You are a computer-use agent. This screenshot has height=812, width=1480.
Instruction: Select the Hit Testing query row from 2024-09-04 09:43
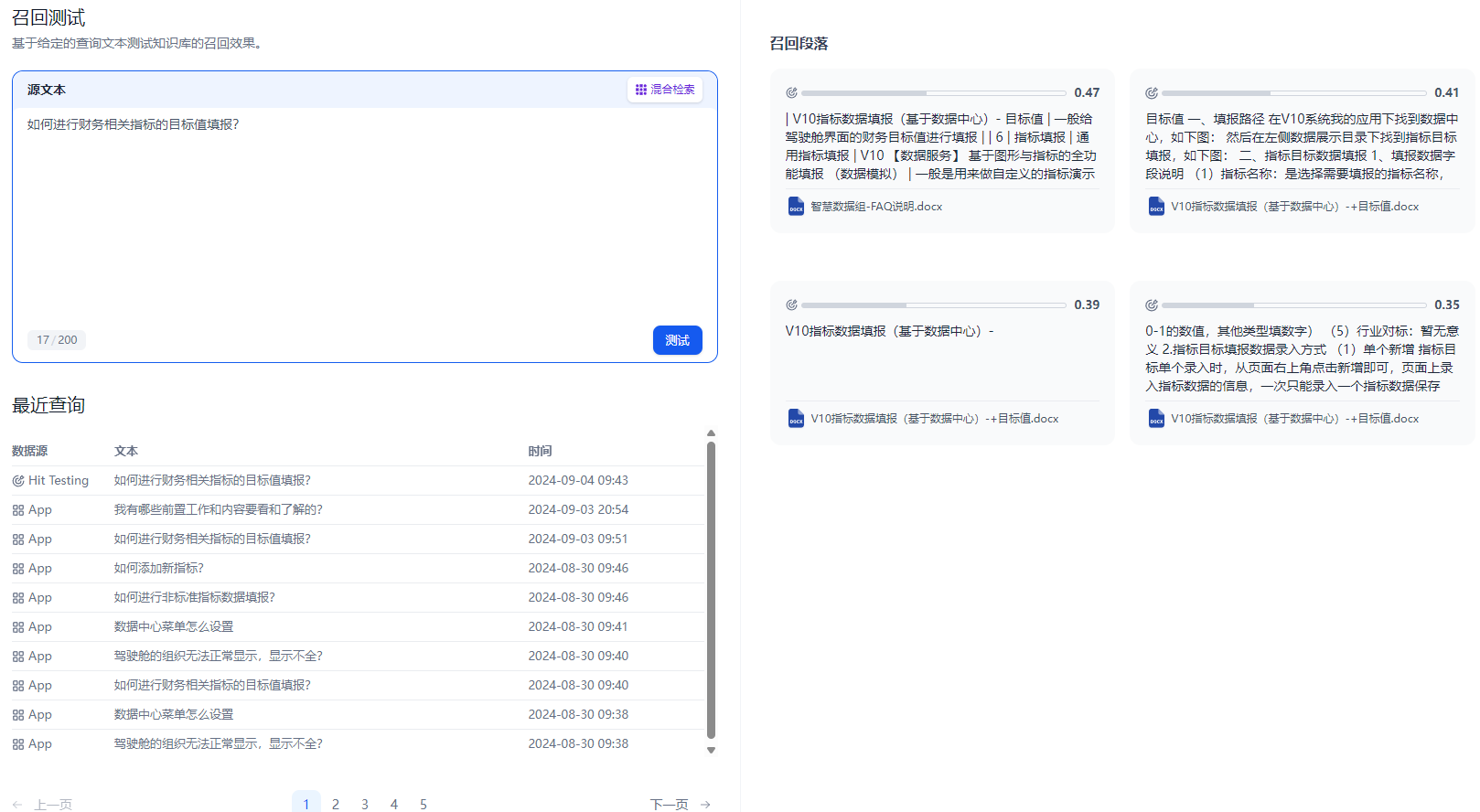pyautogui.click(x=358, y=481)
